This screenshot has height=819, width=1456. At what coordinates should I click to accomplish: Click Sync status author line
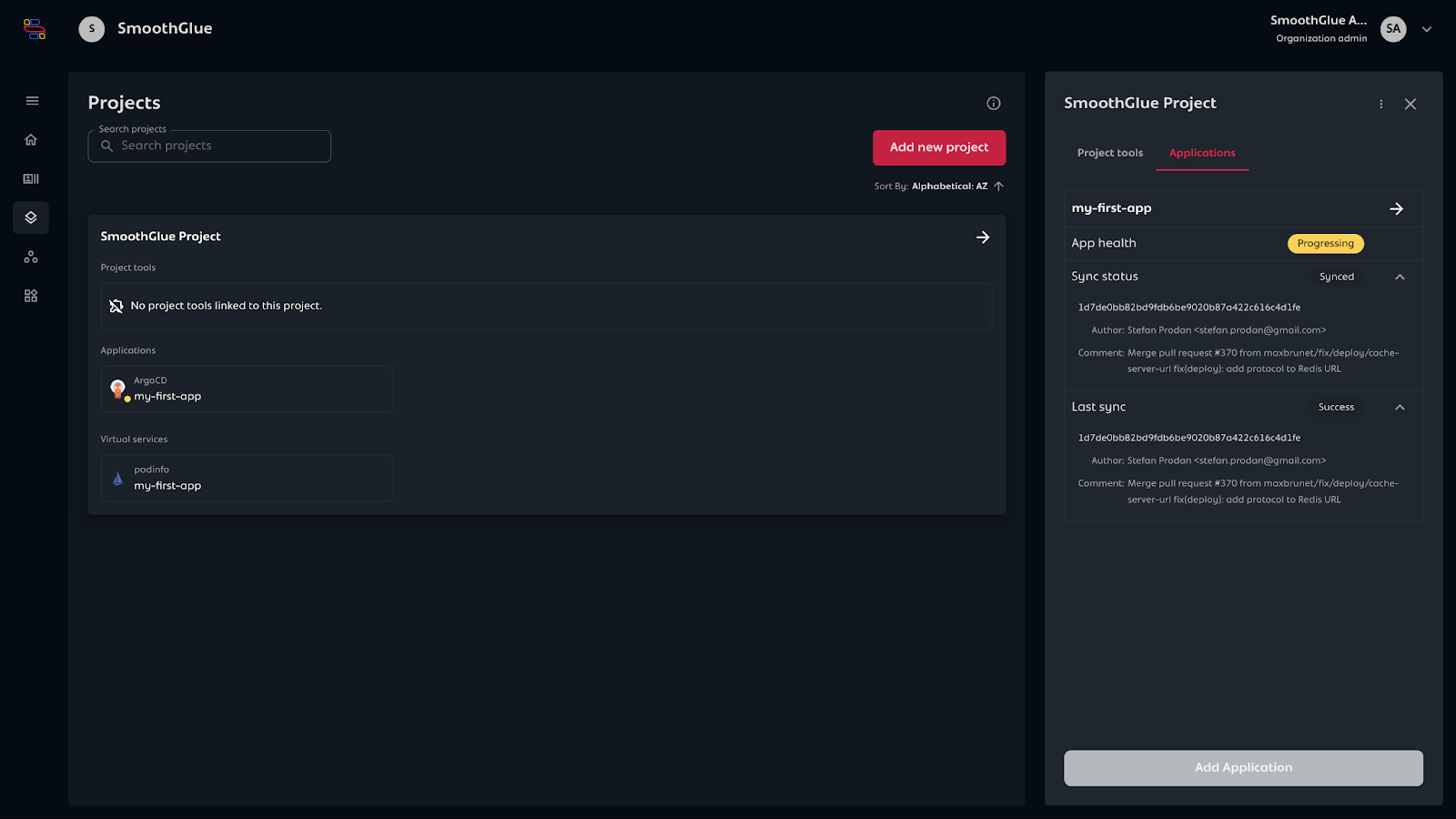coord(1208,330)
